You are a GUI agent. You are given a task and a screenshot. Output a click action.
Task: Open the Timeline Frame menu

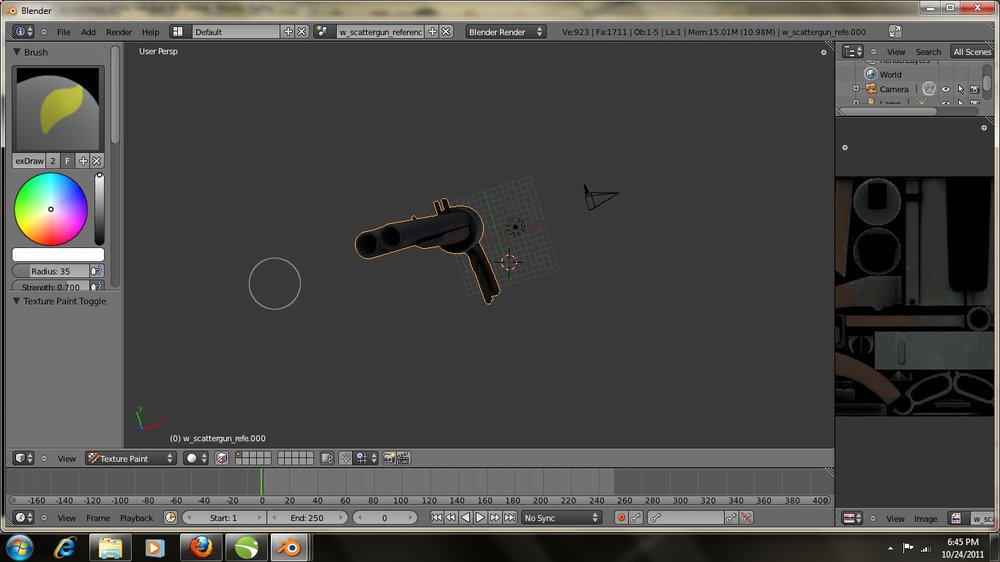coord(98,518)
